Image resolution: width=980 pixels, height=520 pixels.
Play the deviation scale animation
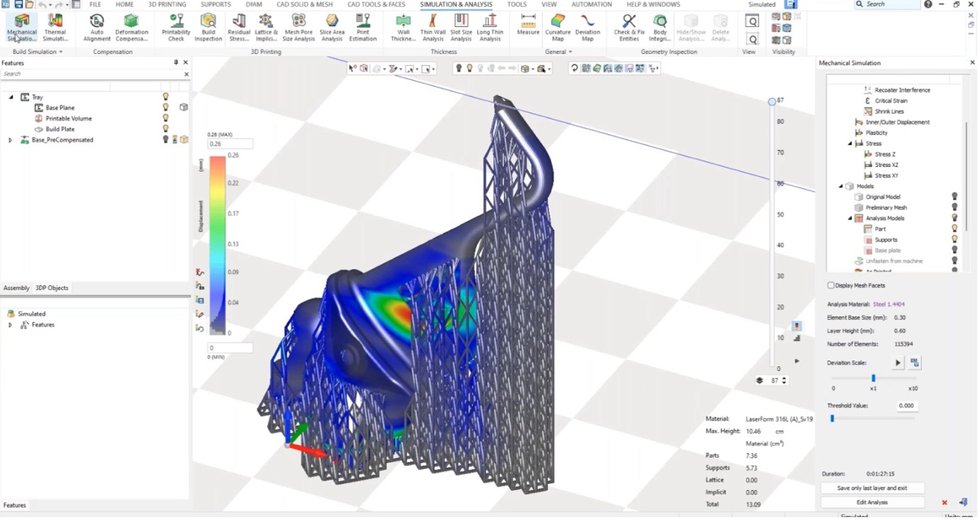click(897, 362)
